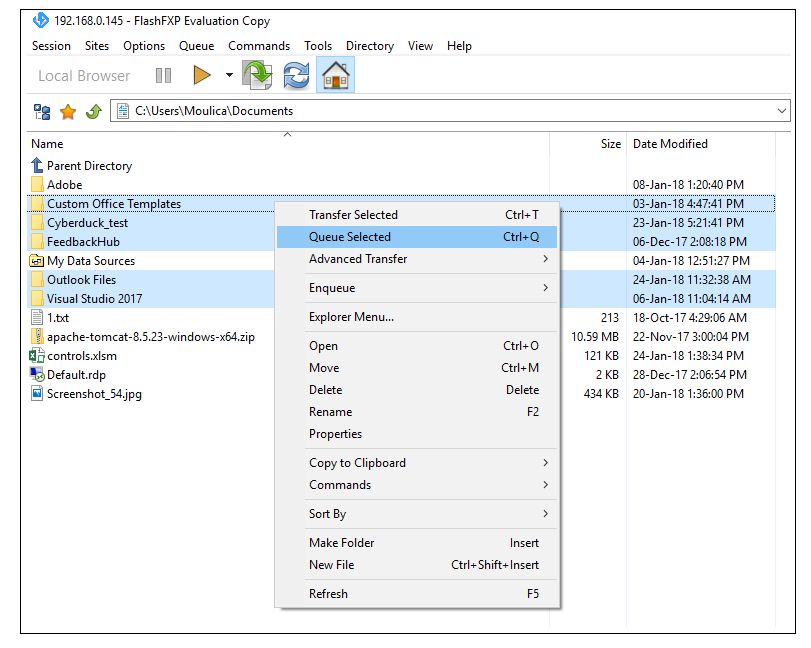Select the Parent Directory row
Viewport: 811px width, 648px height.
[401, 165]
